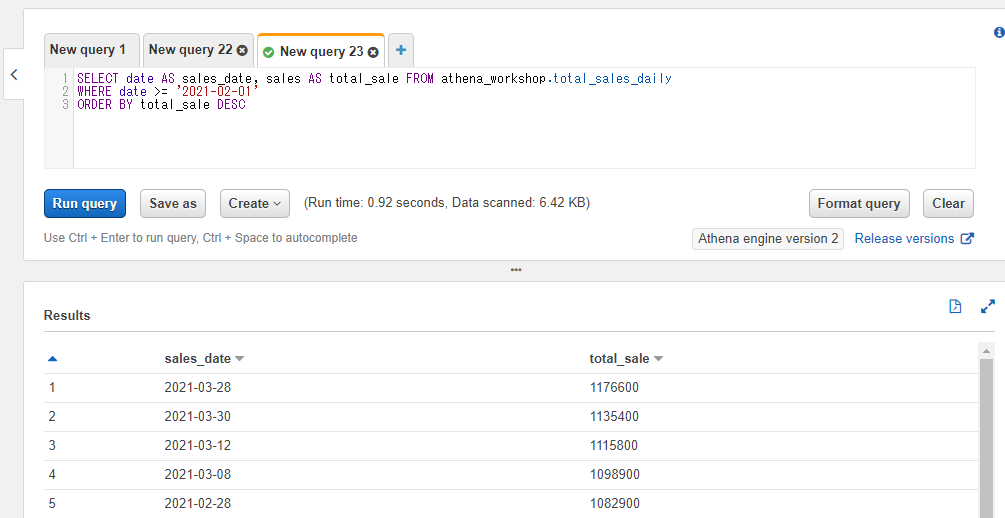The height and width of the screenshot is (518, 1005).
Task: Click the results scrollbar up arrow
Action: coord(986,351)
